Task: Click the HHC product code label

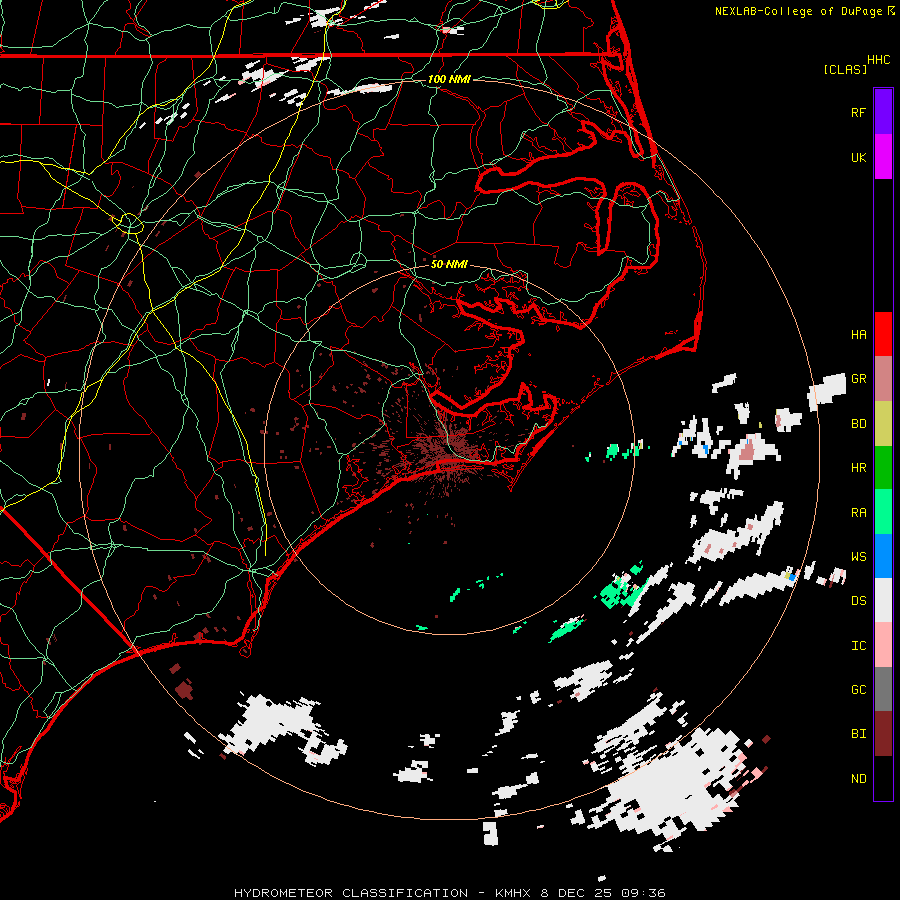Action: point(879,60)
